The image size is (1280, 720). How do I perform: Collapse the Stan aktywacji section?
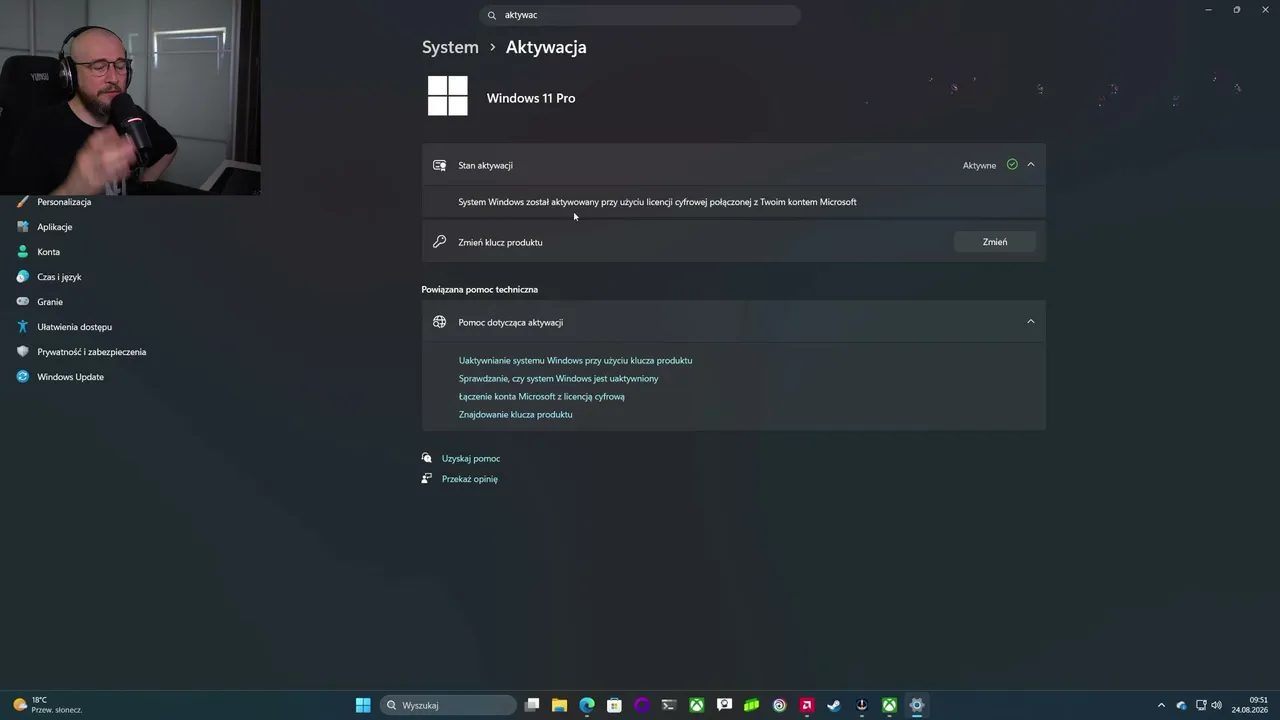pos(1031,165)
